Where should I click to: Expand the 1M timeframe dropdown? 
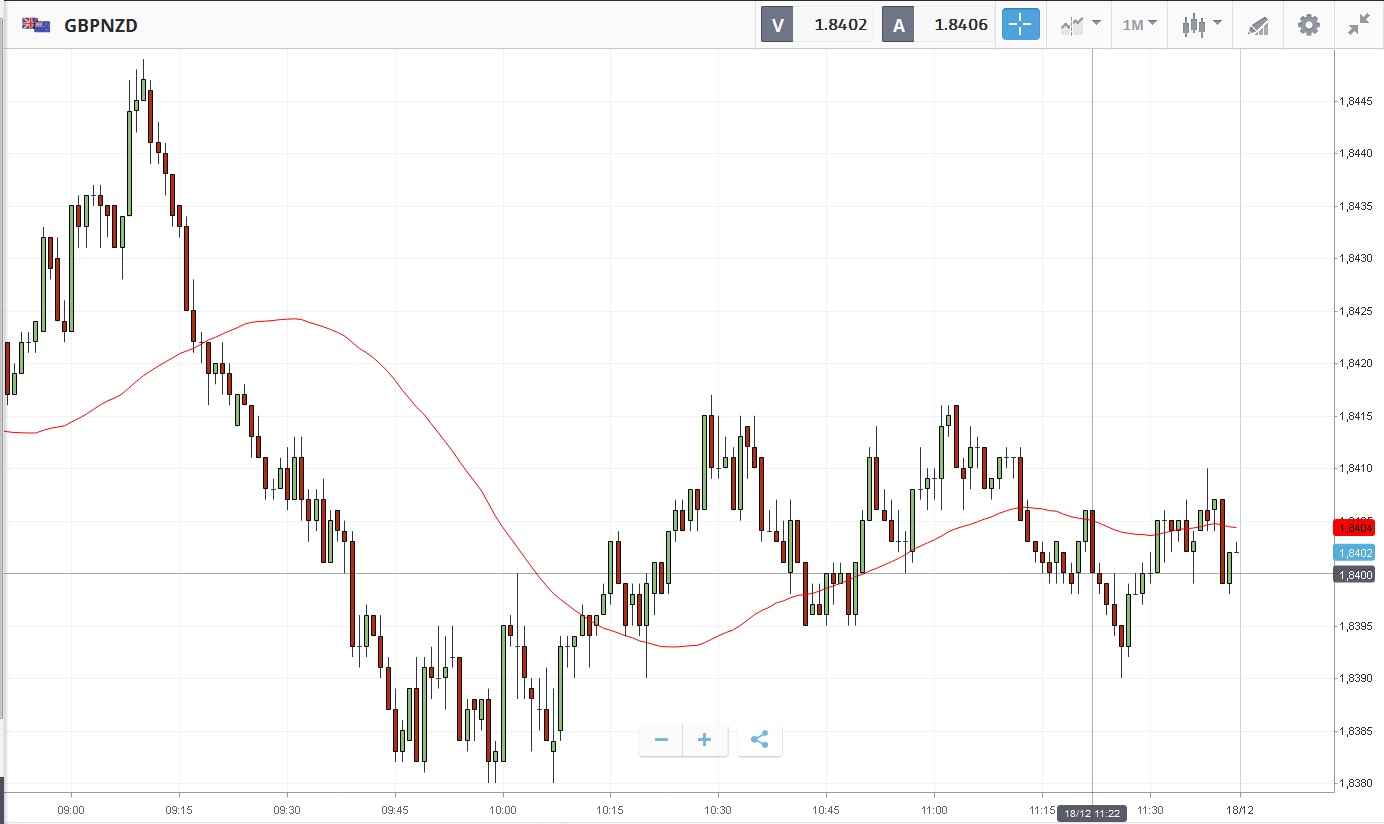click(x=1139, y=25)
